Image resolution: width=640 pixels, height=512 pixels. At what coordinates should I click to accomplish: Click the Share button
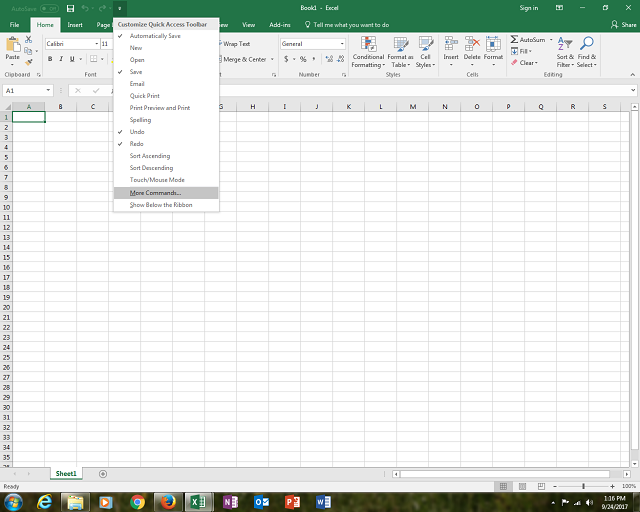(x=624, y=25)
